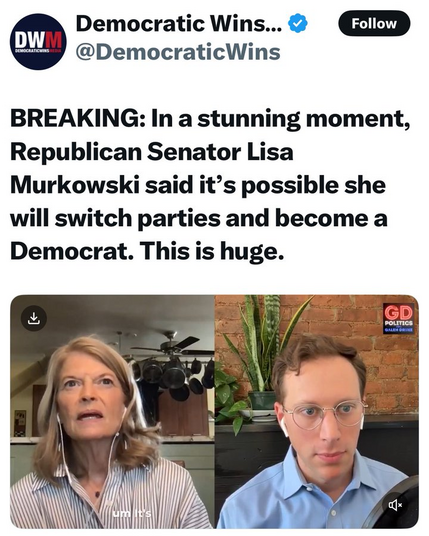Image resolution: width=429 pixels, height=536 pixels.
Task: Click the 'um it's' video caption
Action: (132, 513)
